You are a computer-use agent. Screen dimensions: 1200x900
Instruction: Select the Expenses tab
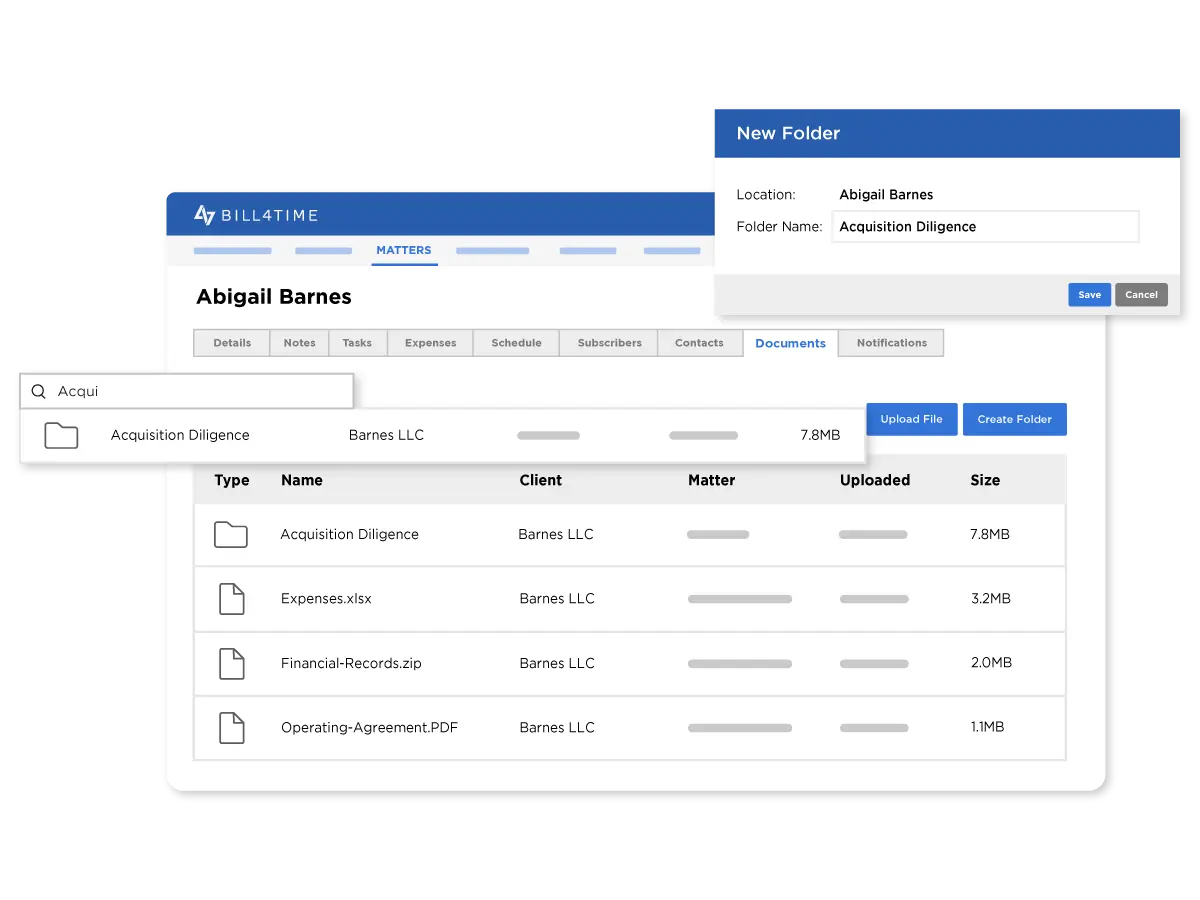point(430,343)
